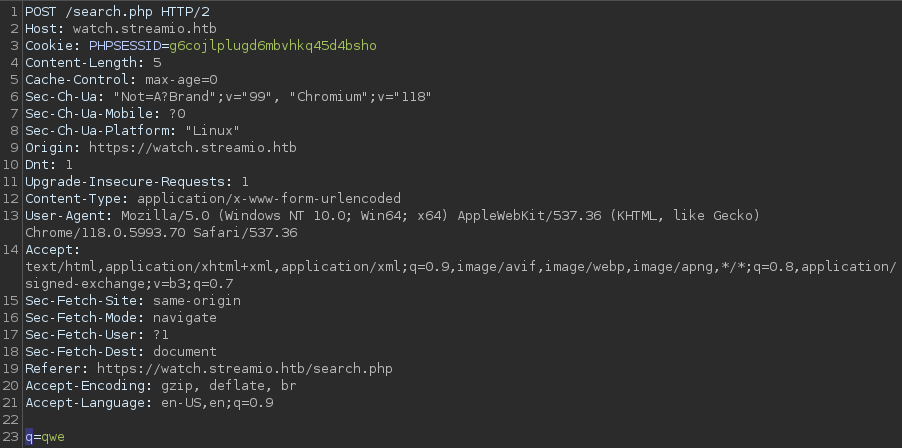The image size is (902, 448).
Task: Click the Sec-Fetch-Site same-origin value
Action: pyautogui.click(x=197, y=301)
